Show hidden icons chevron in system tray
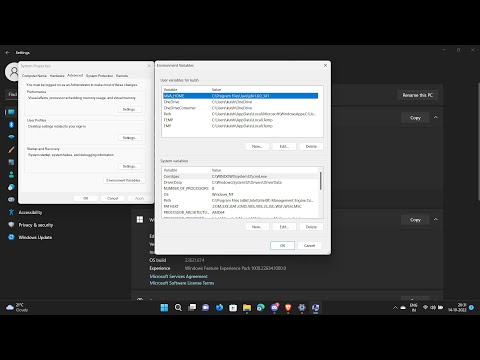The width and height of the screenshot is (480, 360). click(395, 307)
